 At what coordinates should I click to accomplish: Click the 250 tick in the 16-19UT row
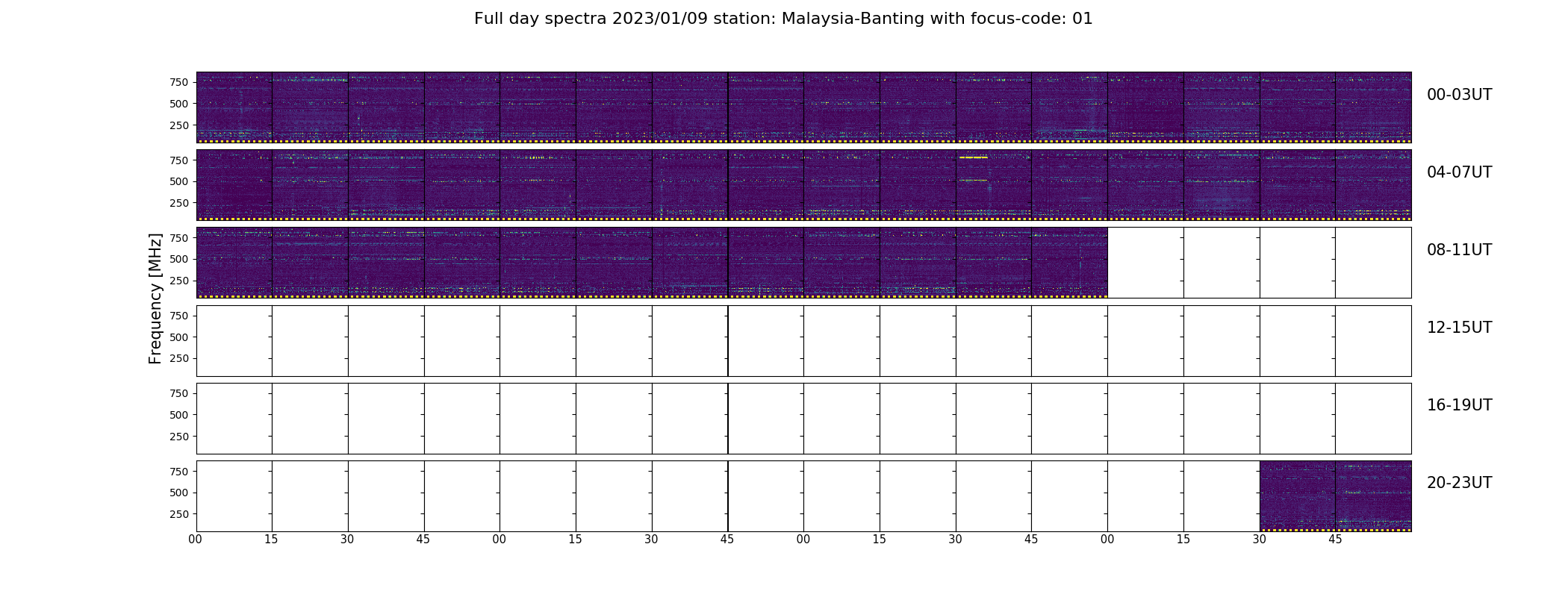pos(178,437)
